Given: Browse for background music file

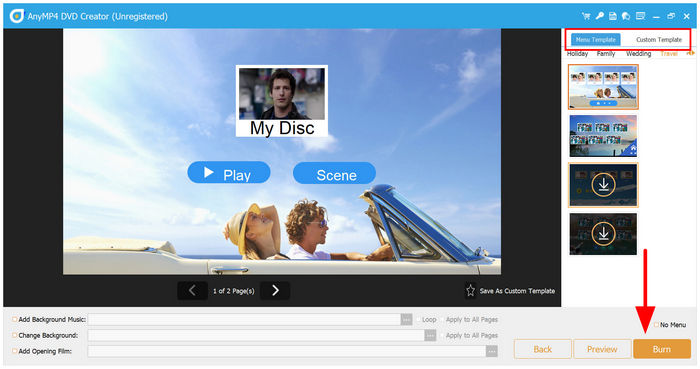Looking at the screenshot, I should (406, 319).
